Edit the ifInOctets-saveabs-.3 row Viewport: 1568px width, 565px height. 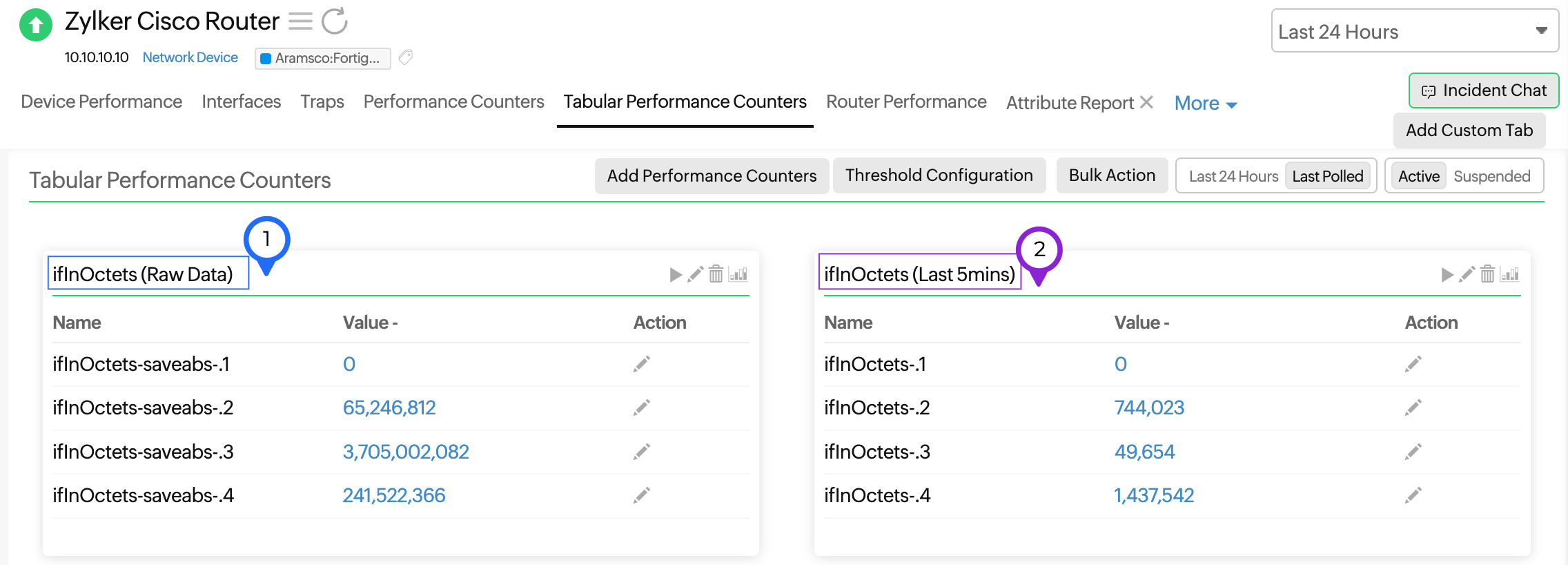click(642, 452)
